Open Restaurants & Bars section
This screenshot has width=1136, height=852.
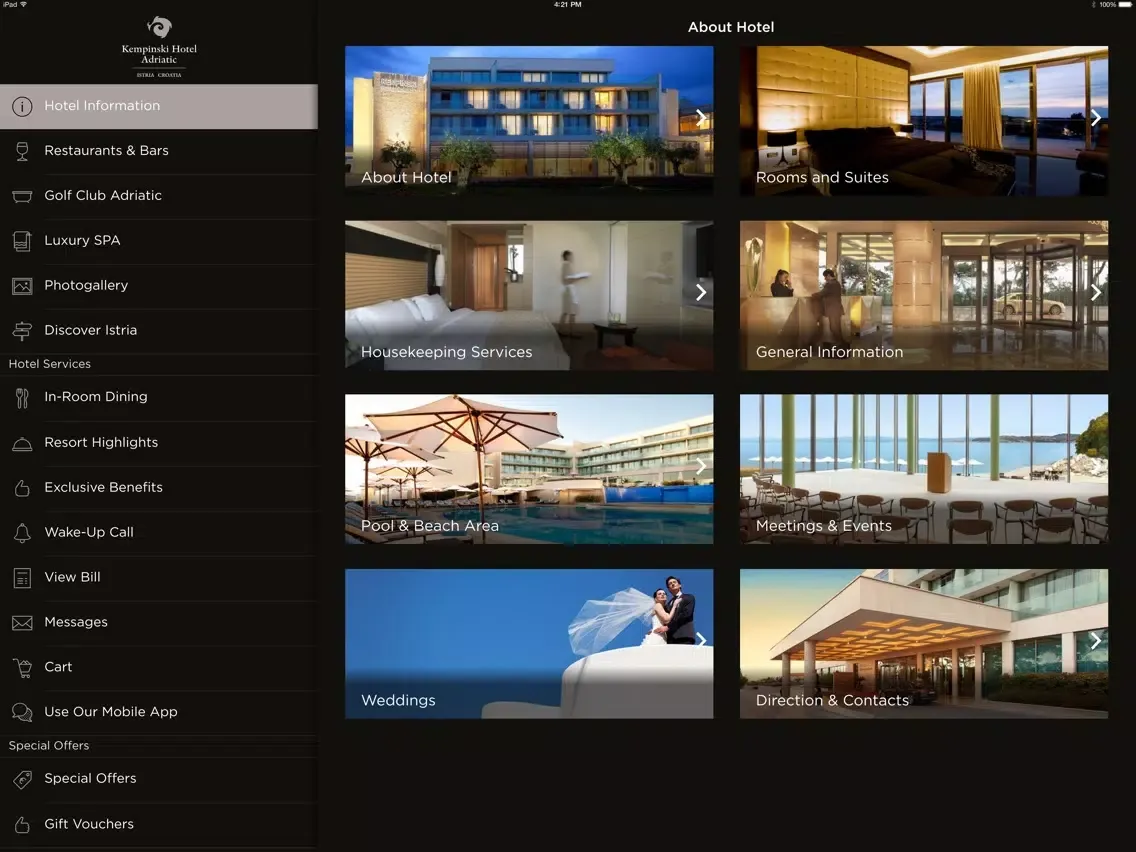click(159, 151)
